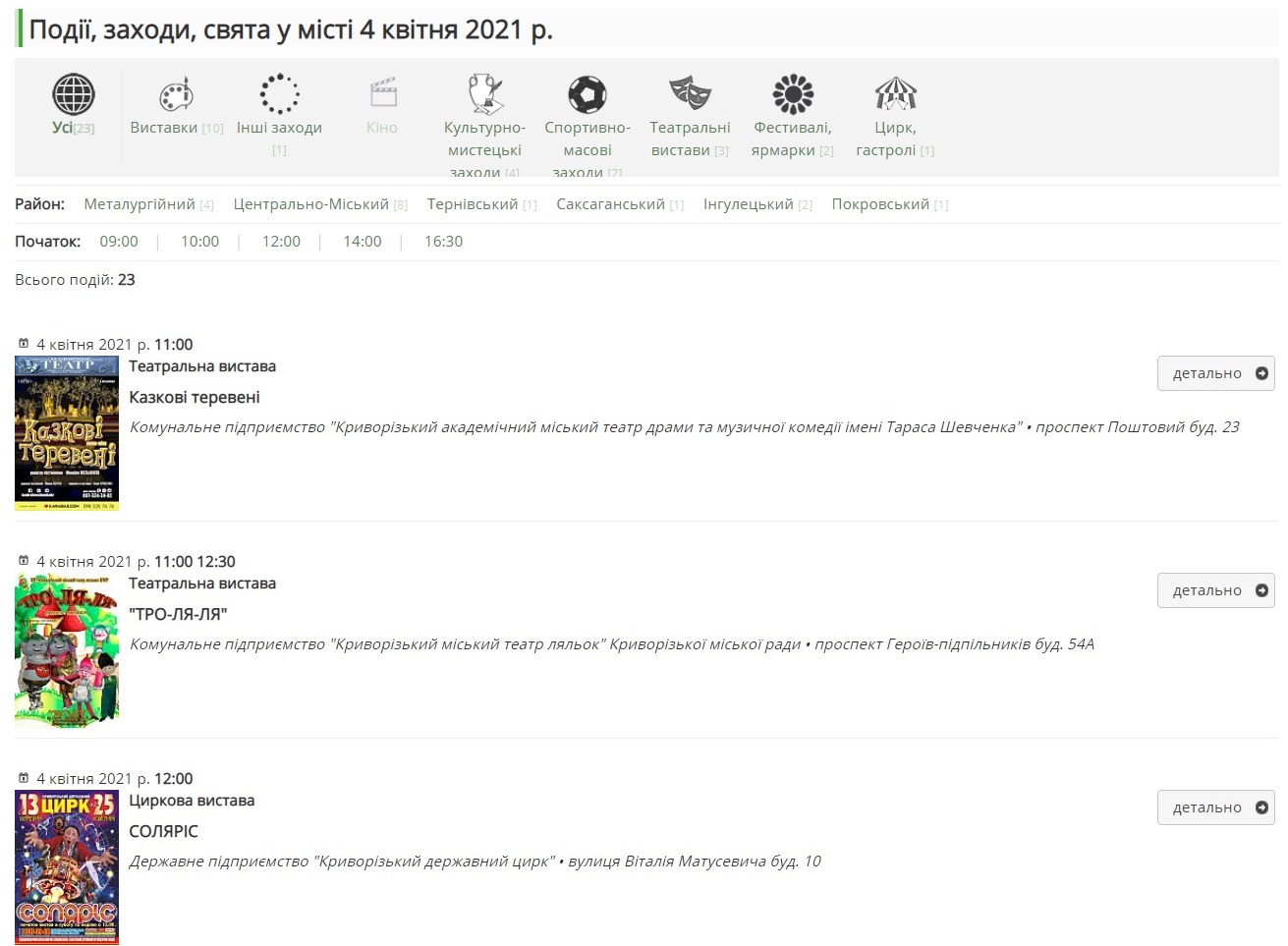Click the drama theater venue address text

pos(685,427)
